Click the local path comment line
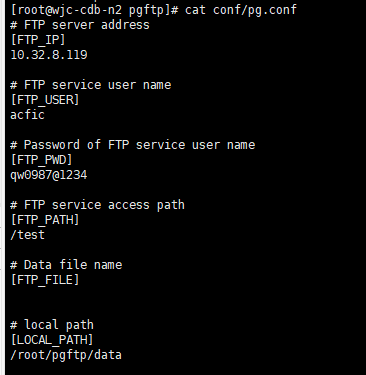The width and height of the screenshot is (366, 375). 52,325
